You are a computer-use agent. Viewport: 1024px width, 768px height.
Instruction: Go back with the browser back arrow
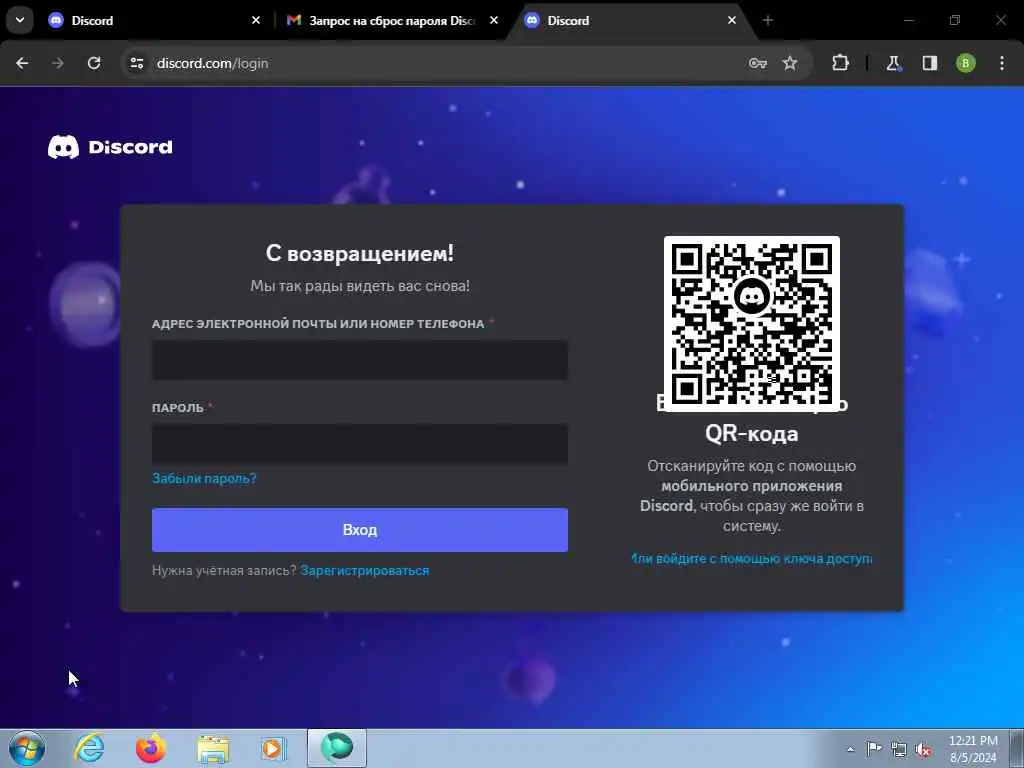[22, 63]
